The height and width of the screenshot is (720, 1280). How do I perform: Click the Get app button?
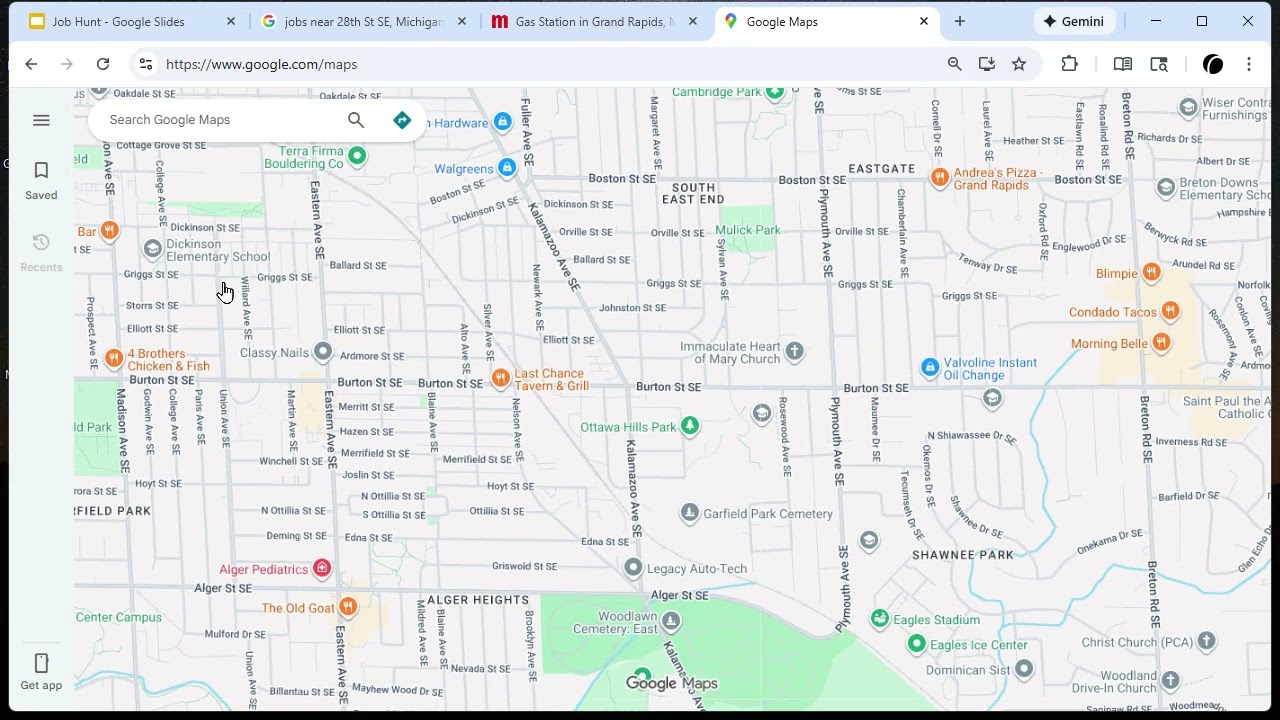(41, 672)
